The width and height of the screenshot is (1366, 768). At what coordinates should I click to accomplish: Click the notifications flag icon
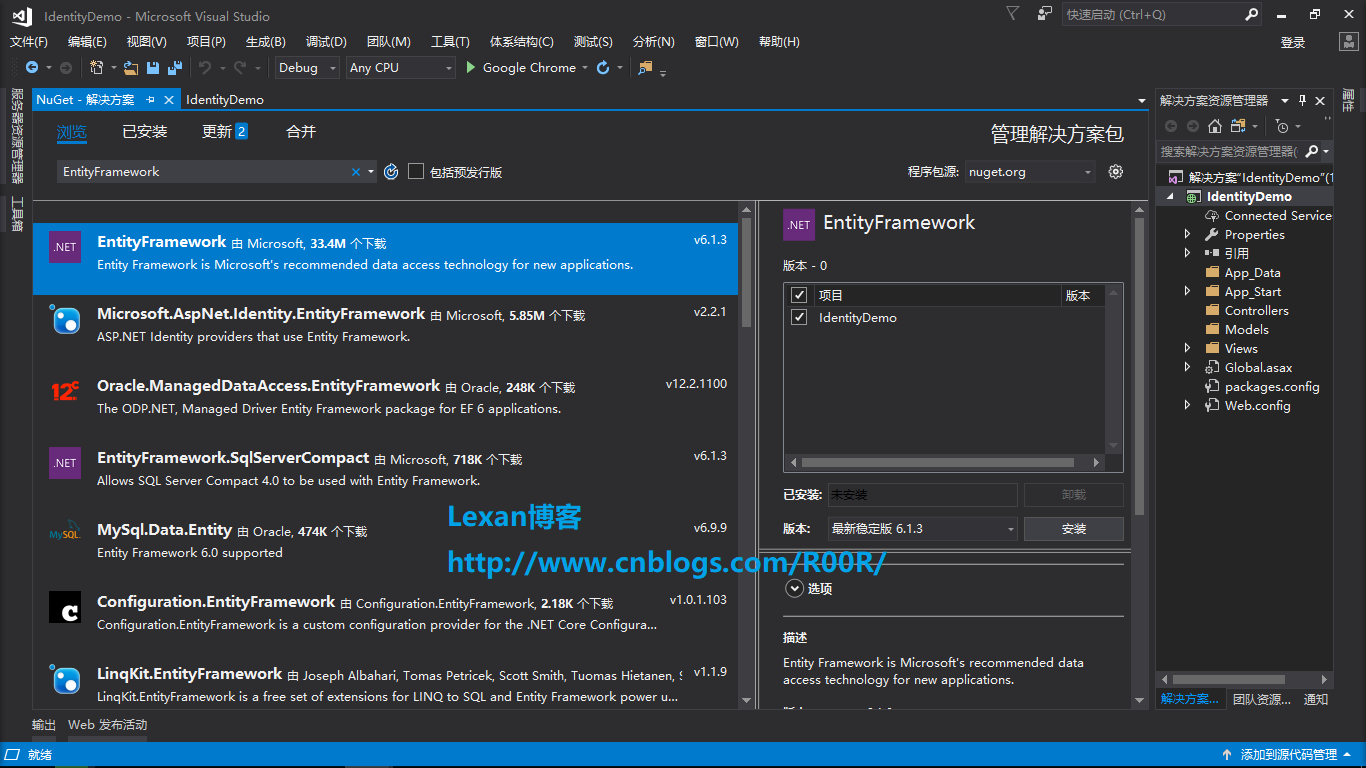pyautogui.click(x=1013, y=14)
